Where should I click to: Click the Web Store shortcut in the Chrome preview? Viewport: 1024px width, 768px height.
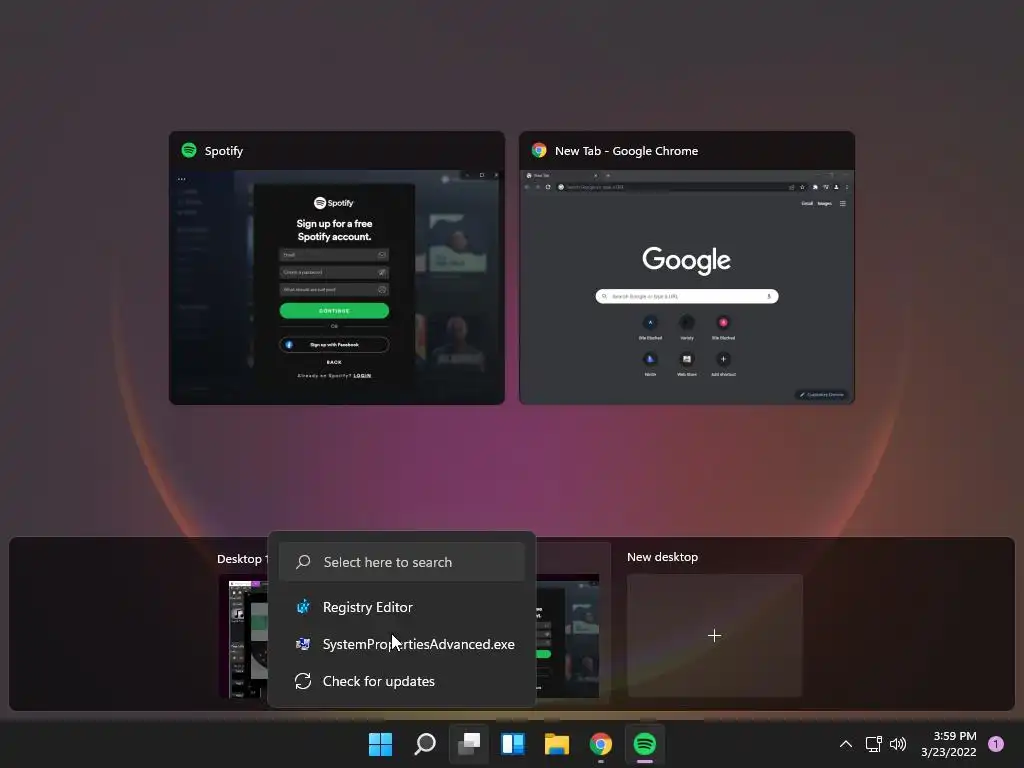[686, 363]
